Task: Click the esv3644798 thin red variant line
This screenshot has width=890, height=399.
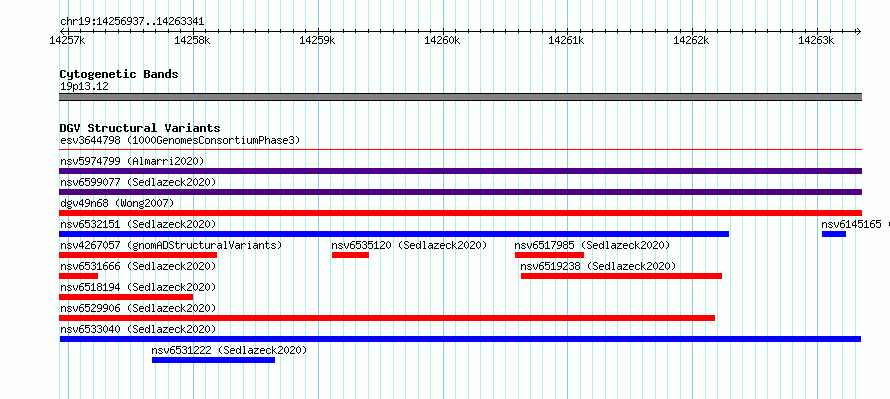Action: point(460,150)
